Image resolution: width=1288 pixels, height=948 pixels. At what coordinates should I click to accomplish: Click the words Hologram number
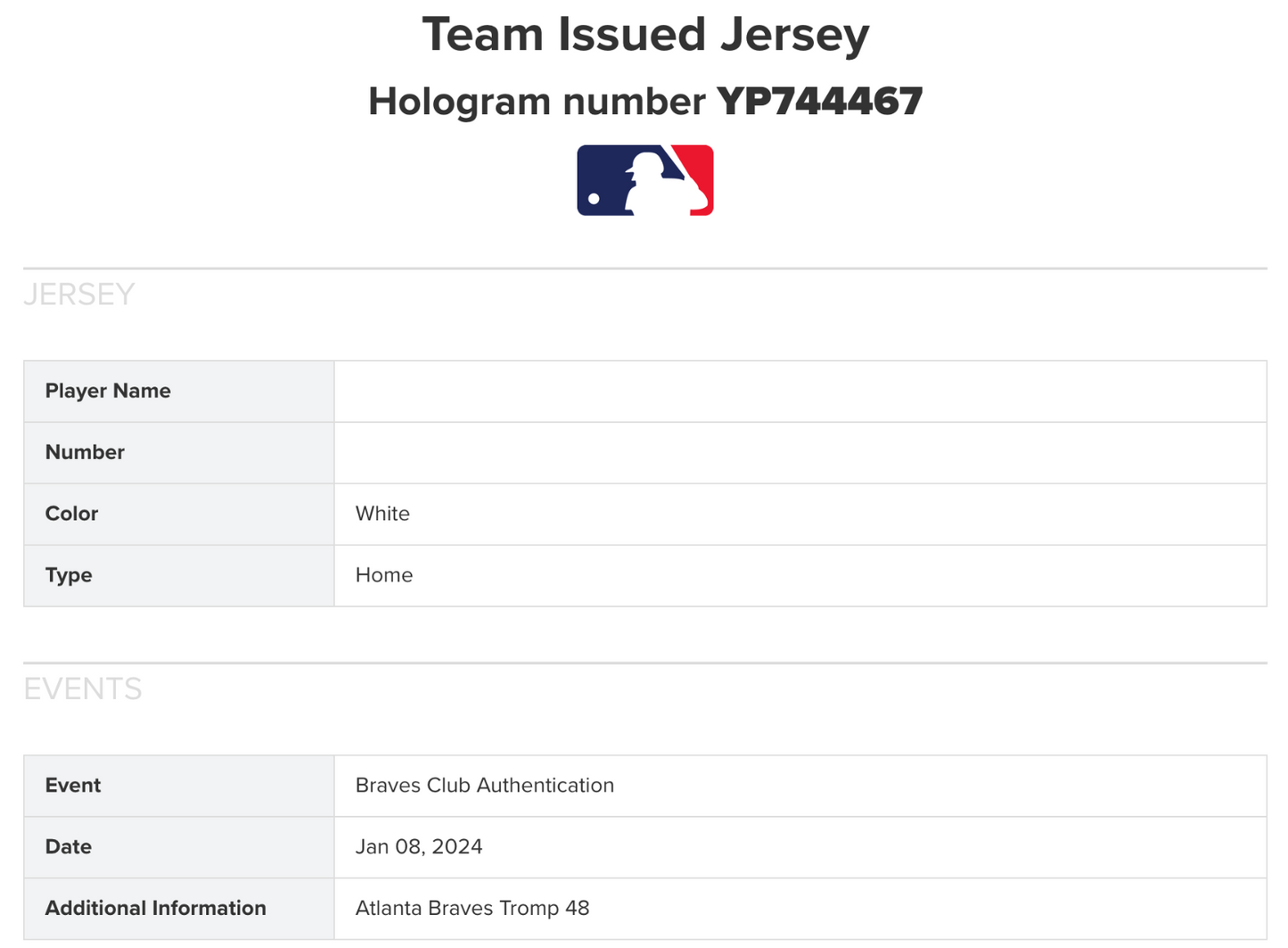point(537,102)
